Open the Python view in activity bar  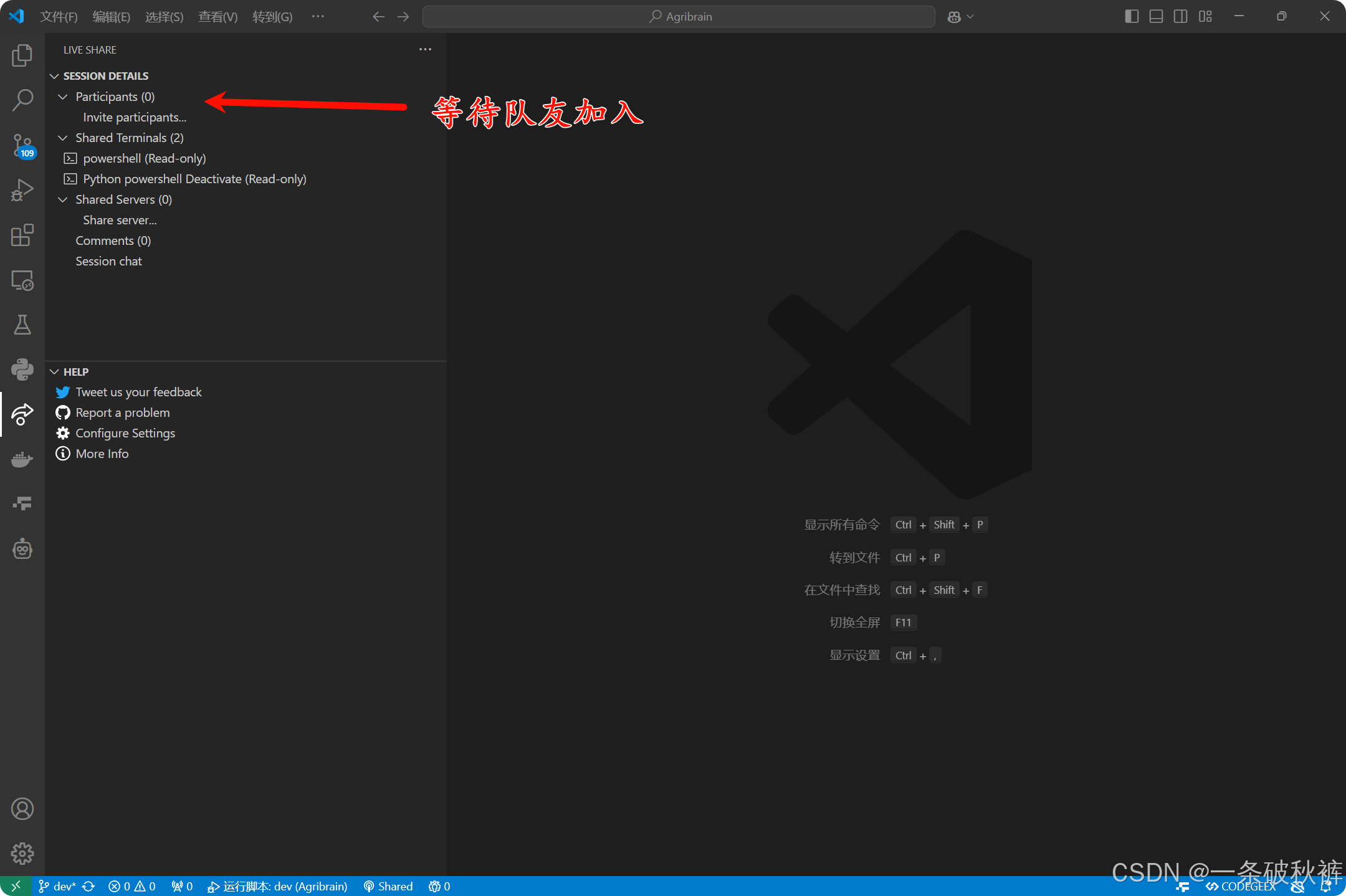coord(22,369)
